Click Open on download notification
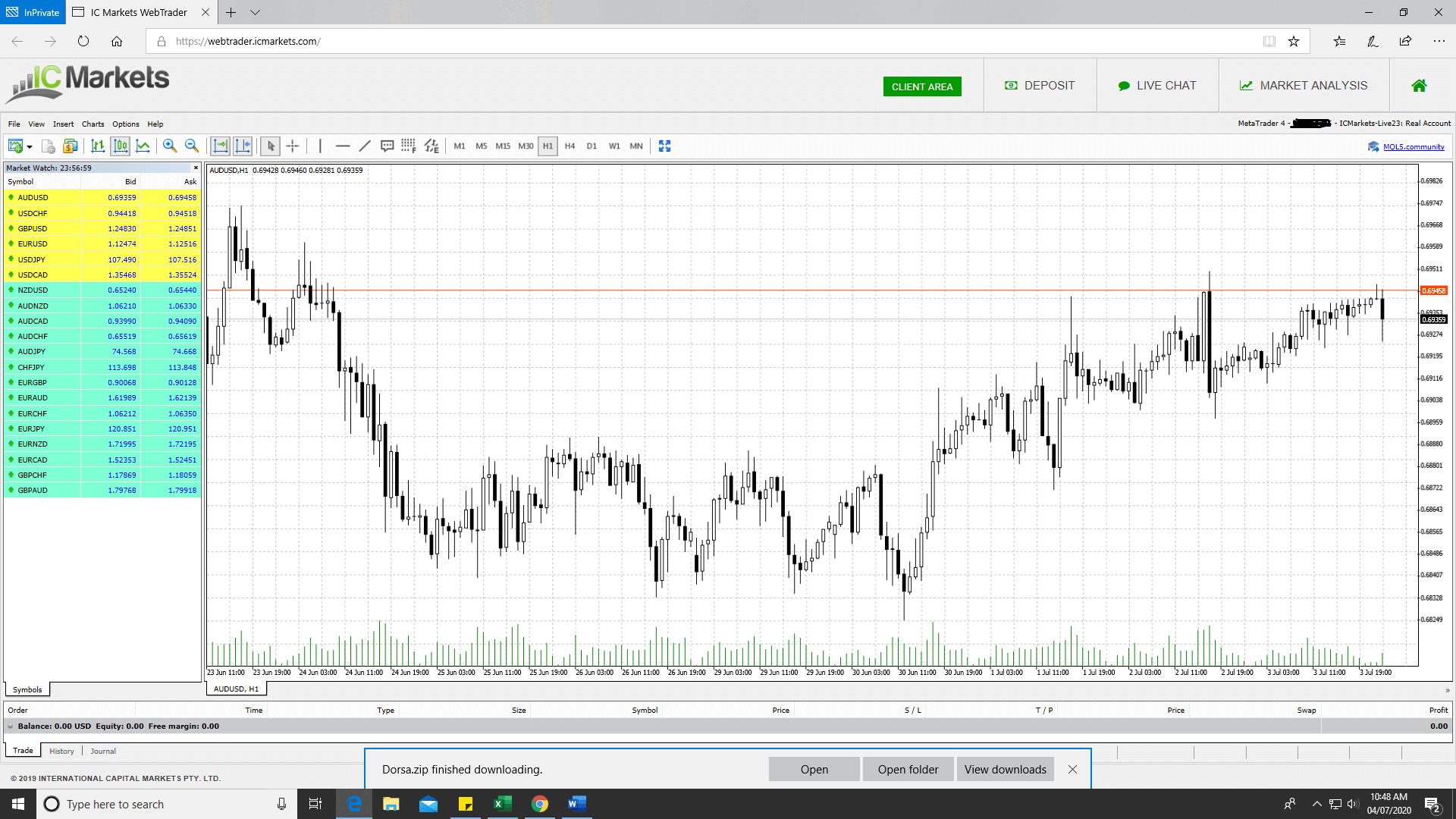Viewport: 1456px width, 819px height. pyautogui.click(x=814, y=769)
